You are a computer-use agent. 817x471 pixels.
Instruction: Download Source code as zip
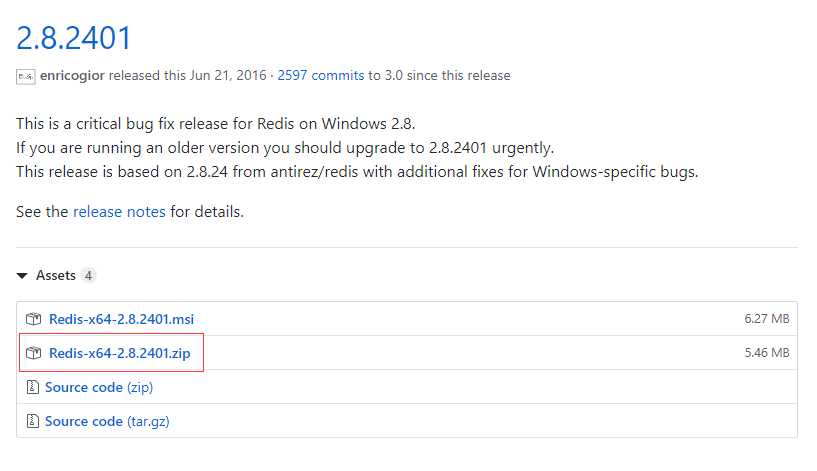click(x=99, y=387)
